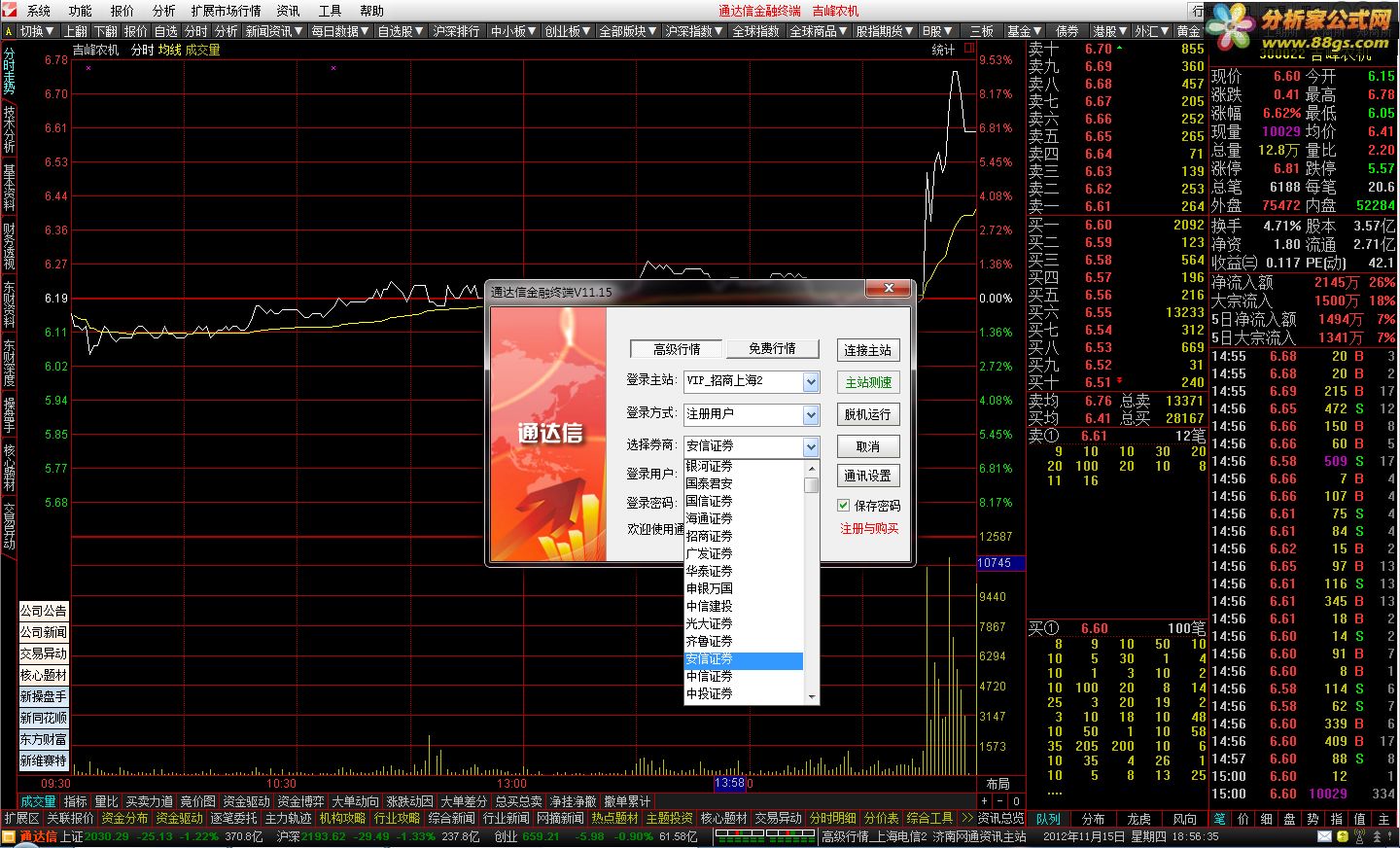Click the broker list scroll down arrow
1400x848 pixels.
coord(811,696)
